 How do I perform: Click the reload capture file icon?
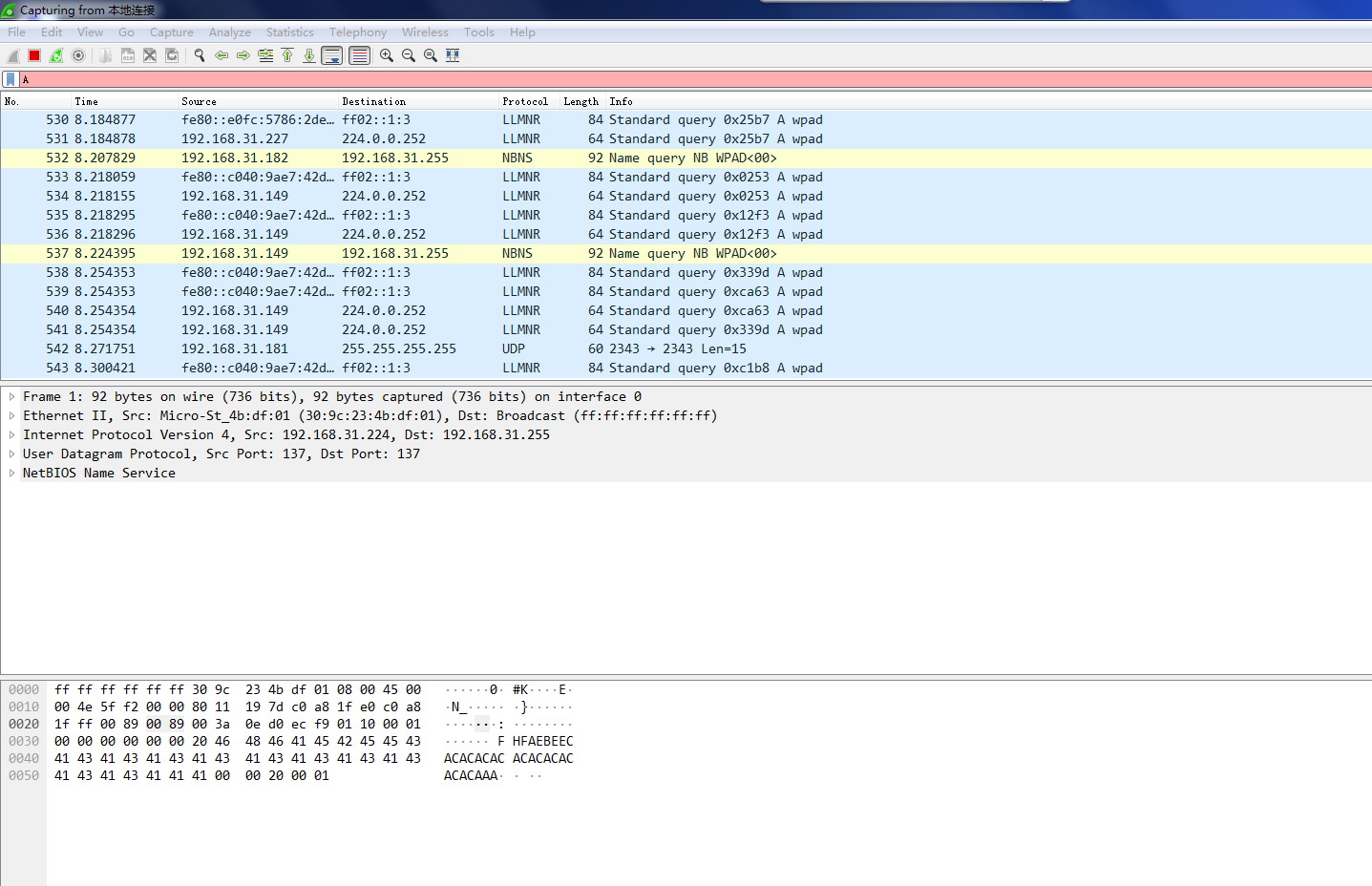(172, 55)
